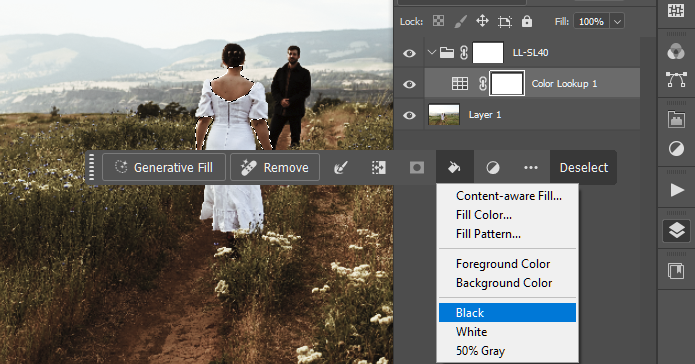Viewport: 695px width, 364px height.
Task: Open the Layers panel icon
Action: (676, 231)
